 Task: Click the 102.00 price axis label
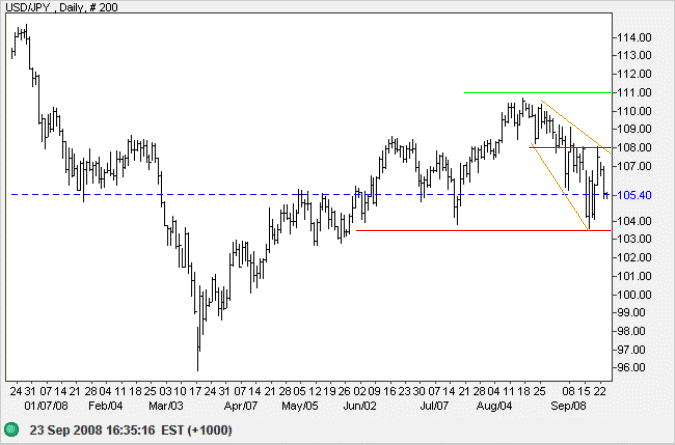pos(634,257)
